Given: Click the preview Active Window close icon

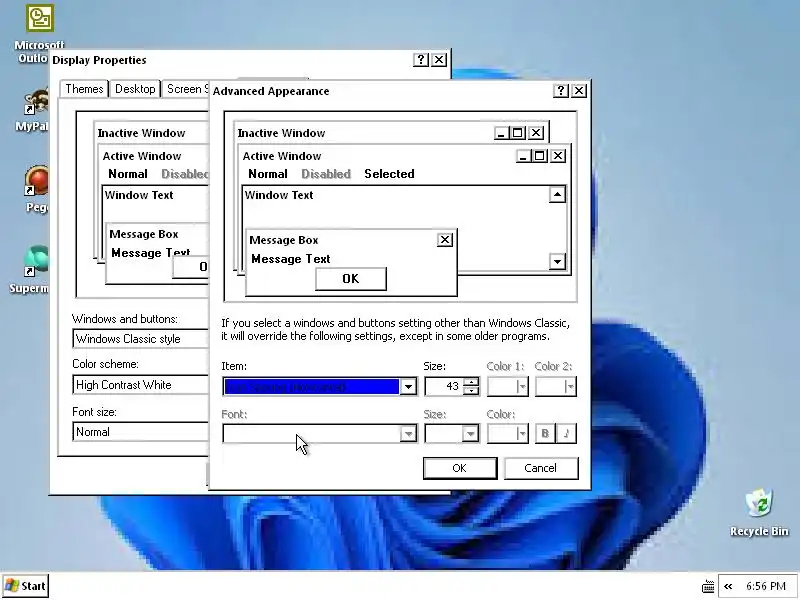Looking at the screenshot, I should (558, 156).
